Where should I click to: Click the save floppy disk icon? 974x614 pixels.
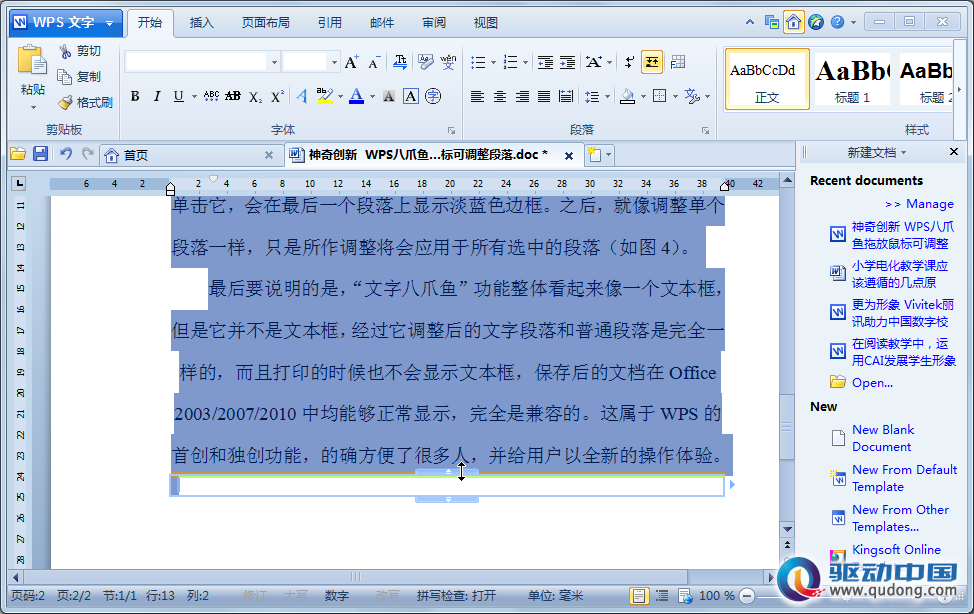tap(40, 154)
